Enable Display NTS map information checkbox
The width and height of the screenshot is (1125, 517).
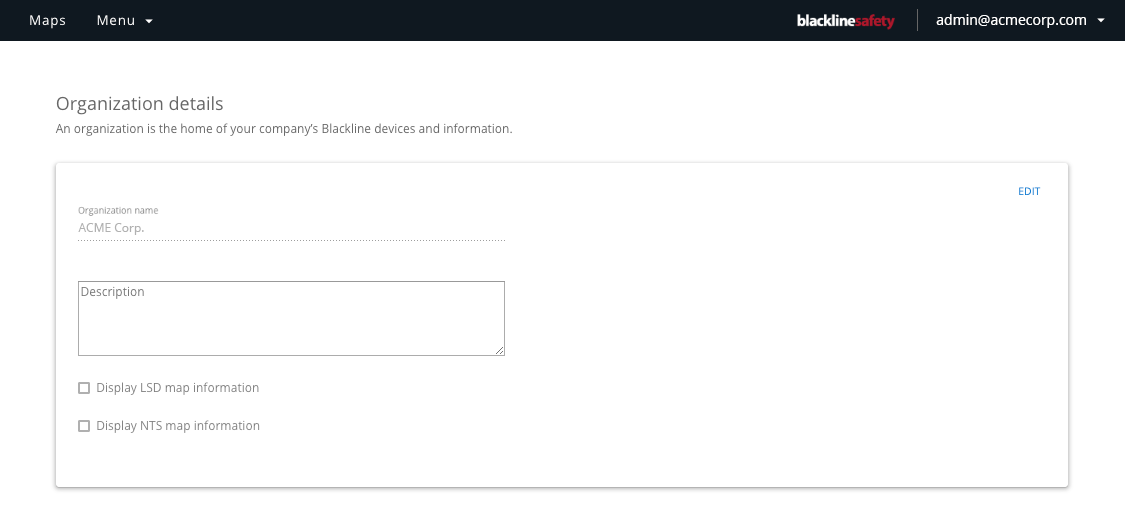(x=84, y=426)
